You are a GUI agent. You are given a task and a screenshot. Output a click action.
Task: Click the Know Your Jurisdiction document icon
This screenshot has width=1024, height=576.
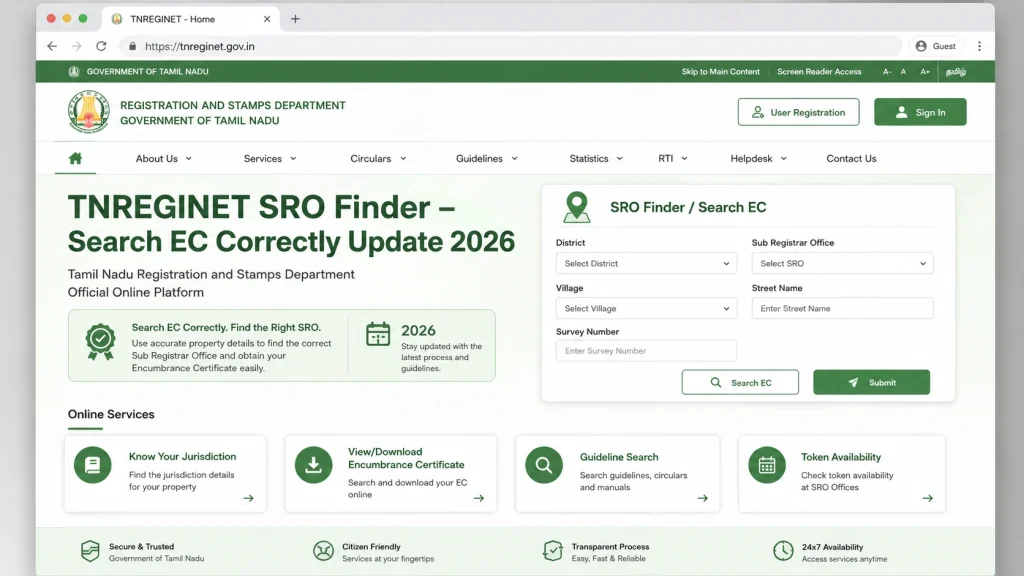[x=93, y=465]
